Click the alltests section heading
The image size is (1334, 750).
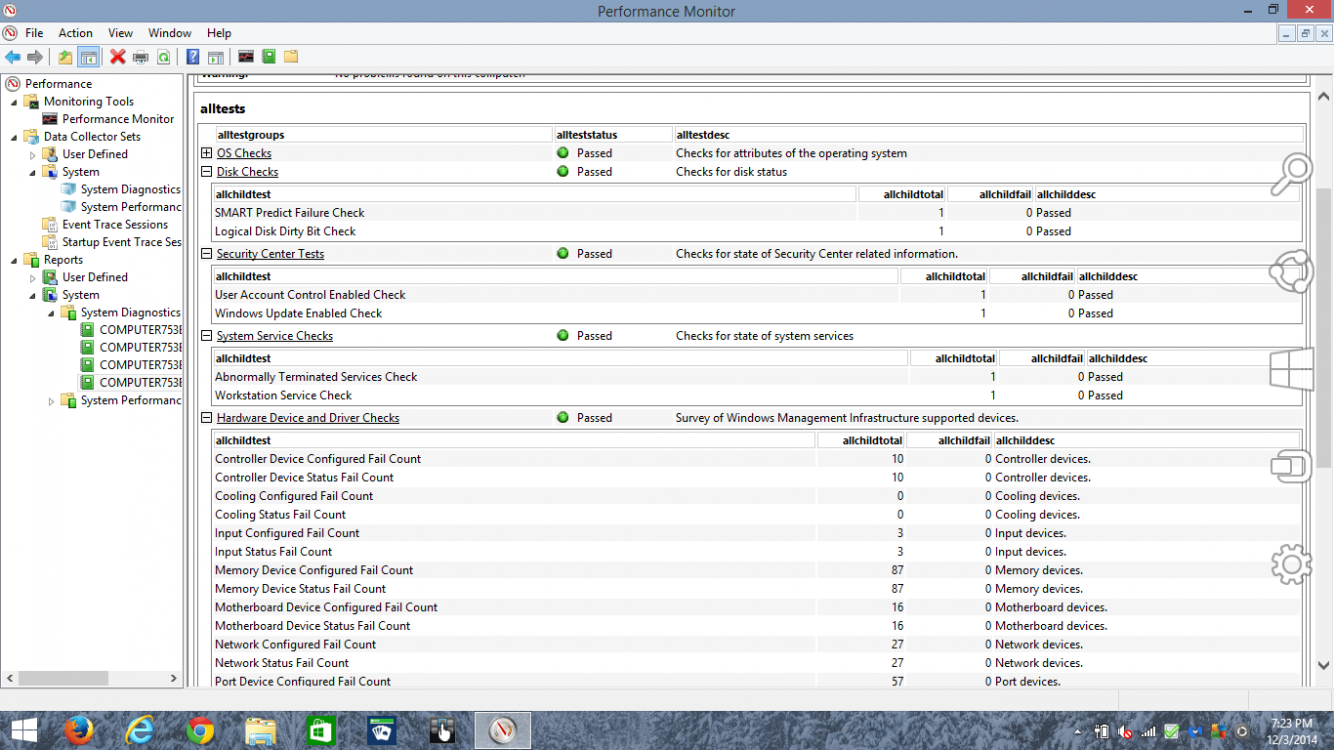pos(223,109)
